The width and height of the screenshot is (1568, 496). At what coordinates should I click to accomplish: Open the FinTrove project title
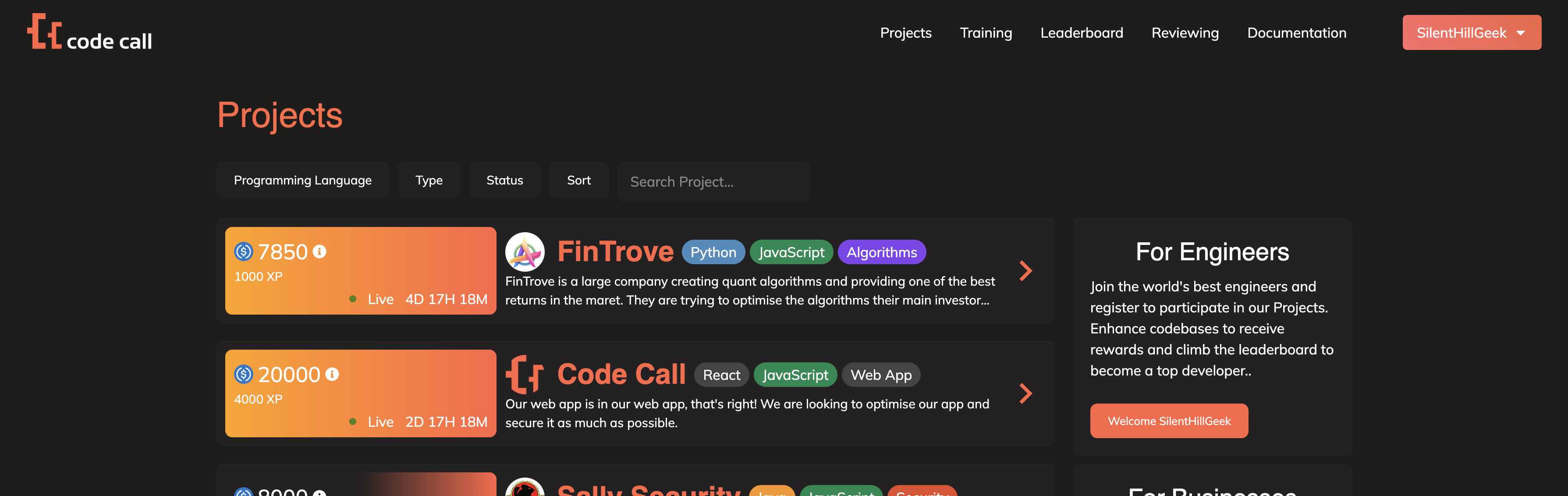[x=615, y=252]
